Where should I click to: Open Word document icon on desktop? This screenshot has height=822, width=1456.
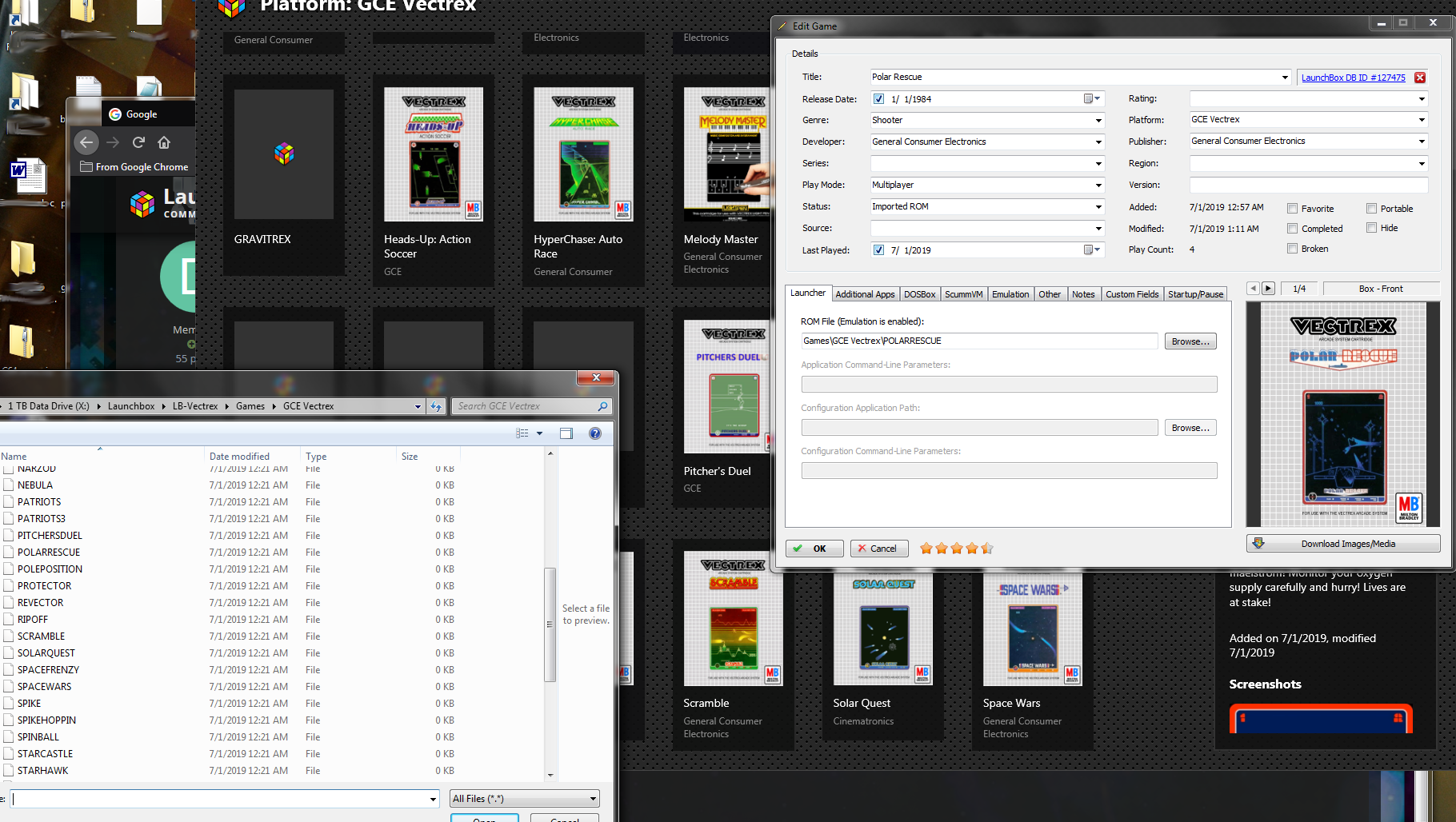30,176
